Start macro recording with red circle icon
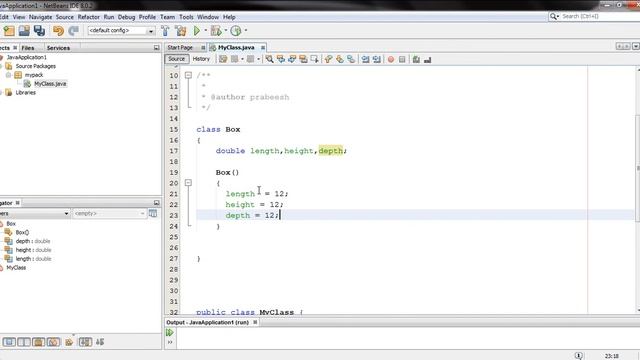Screen dimensions: 640x360 pos(391,59)
